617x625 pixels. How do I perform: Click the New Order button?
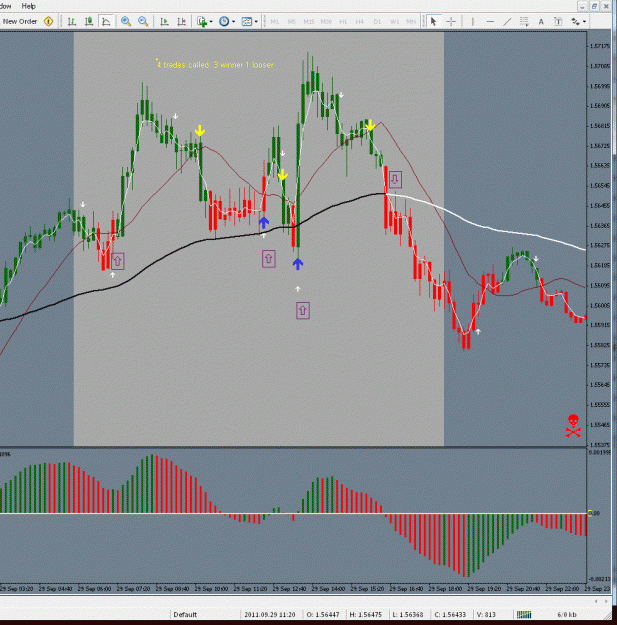(x=20, y=22)
